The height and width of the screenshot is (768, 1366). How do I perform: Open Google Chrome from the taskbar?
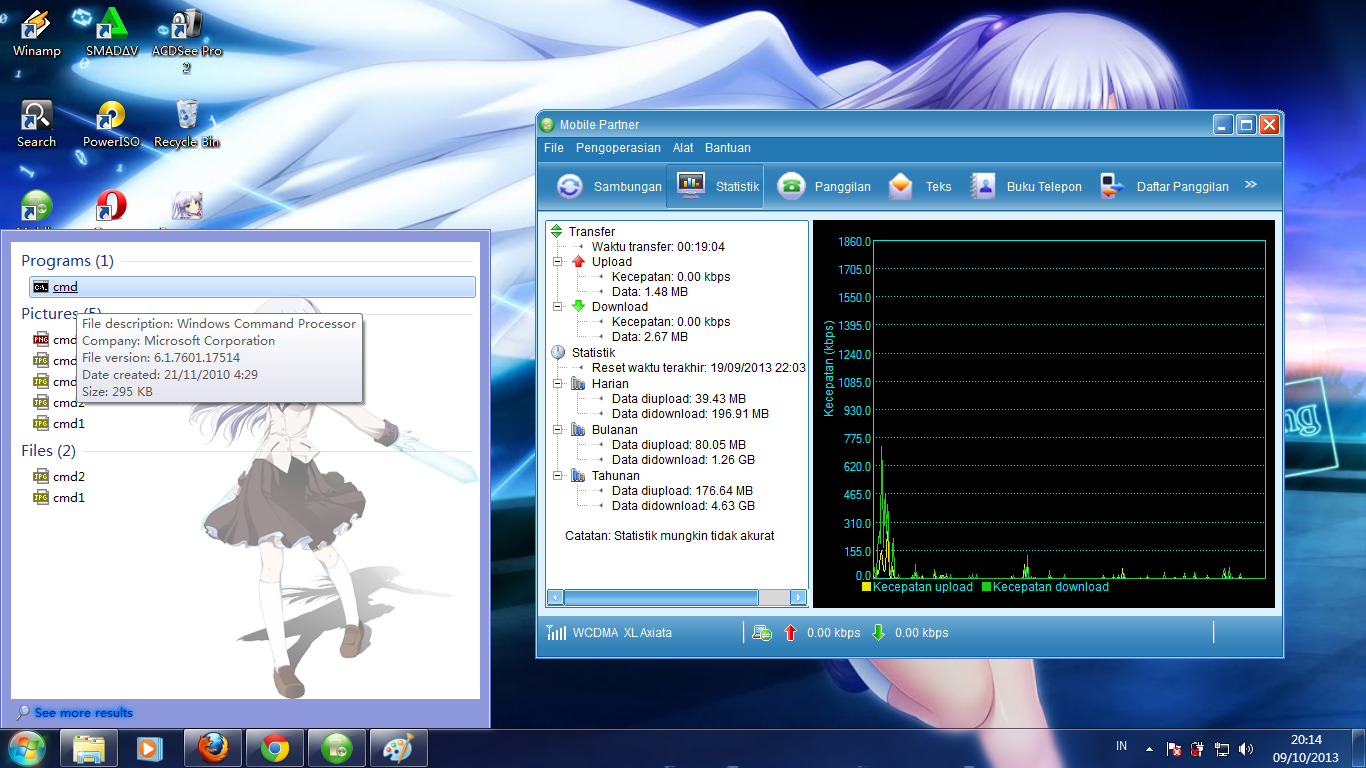tap(275, 748)
